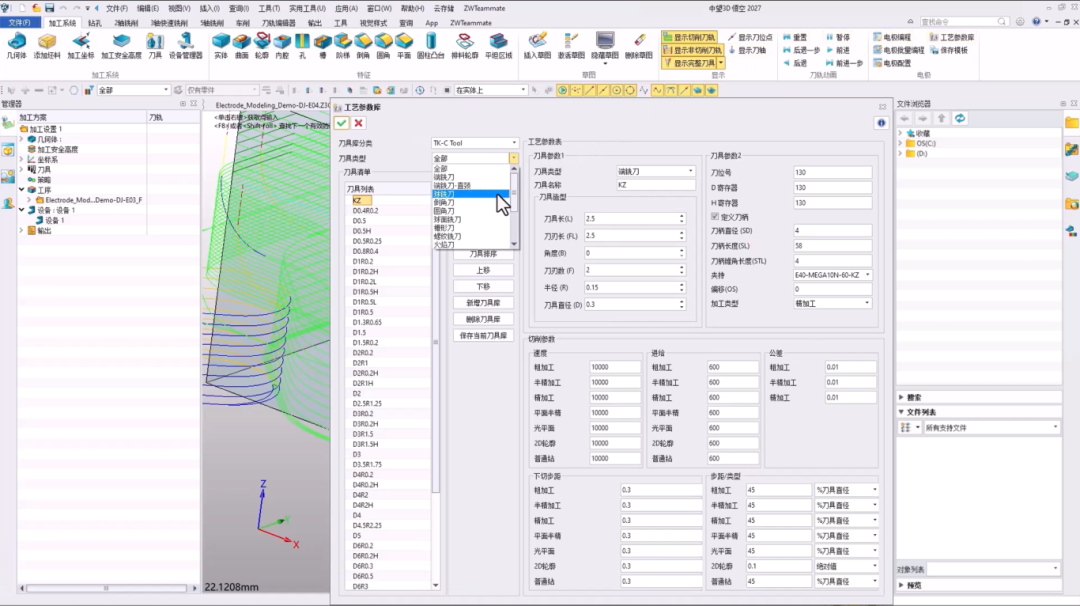1080x606 pixels.
Task: Open the 加工坐标 machining coordinate tool
Action: click(81, 45)
